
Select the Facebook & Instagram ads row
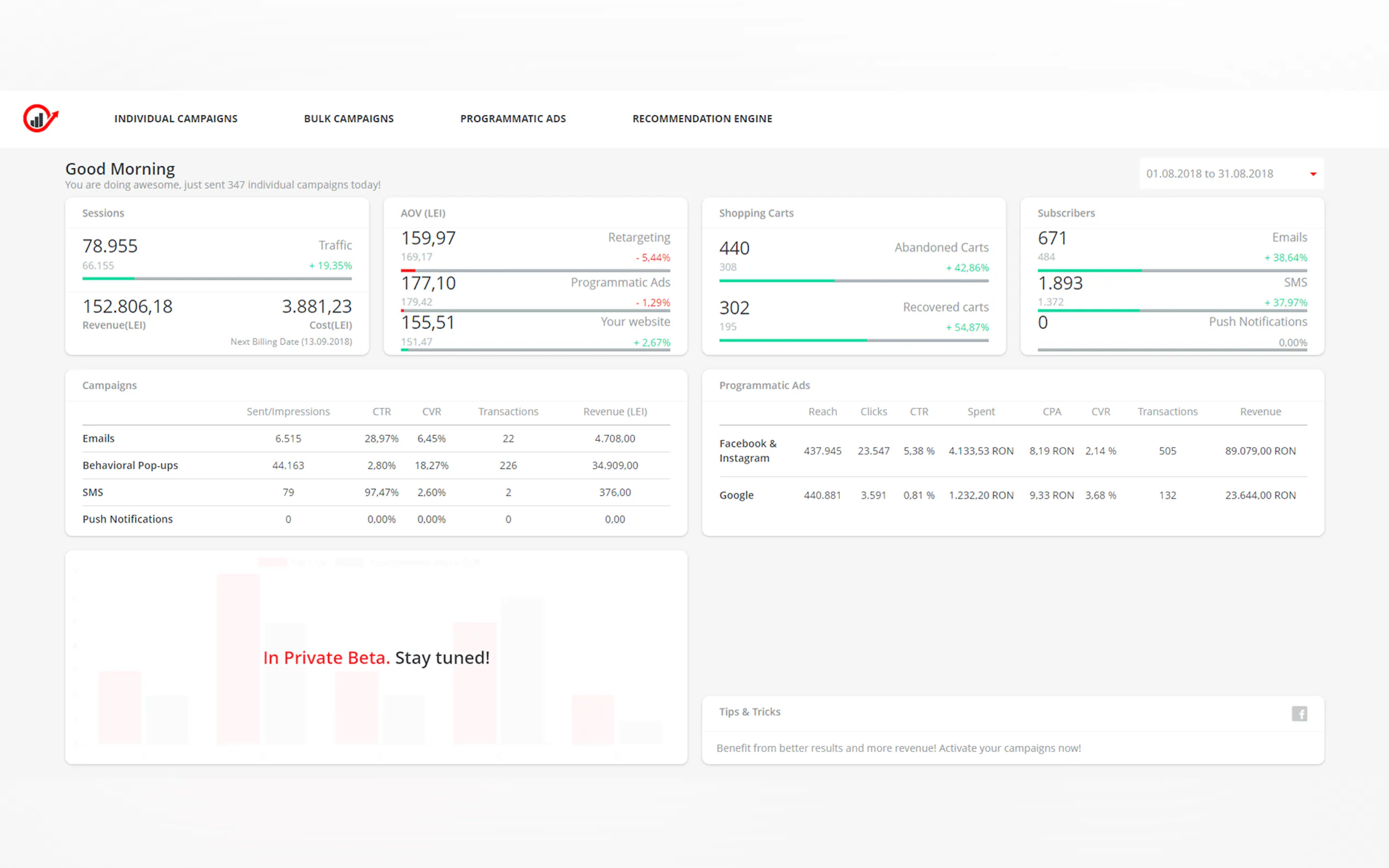(x=748, y=450)
